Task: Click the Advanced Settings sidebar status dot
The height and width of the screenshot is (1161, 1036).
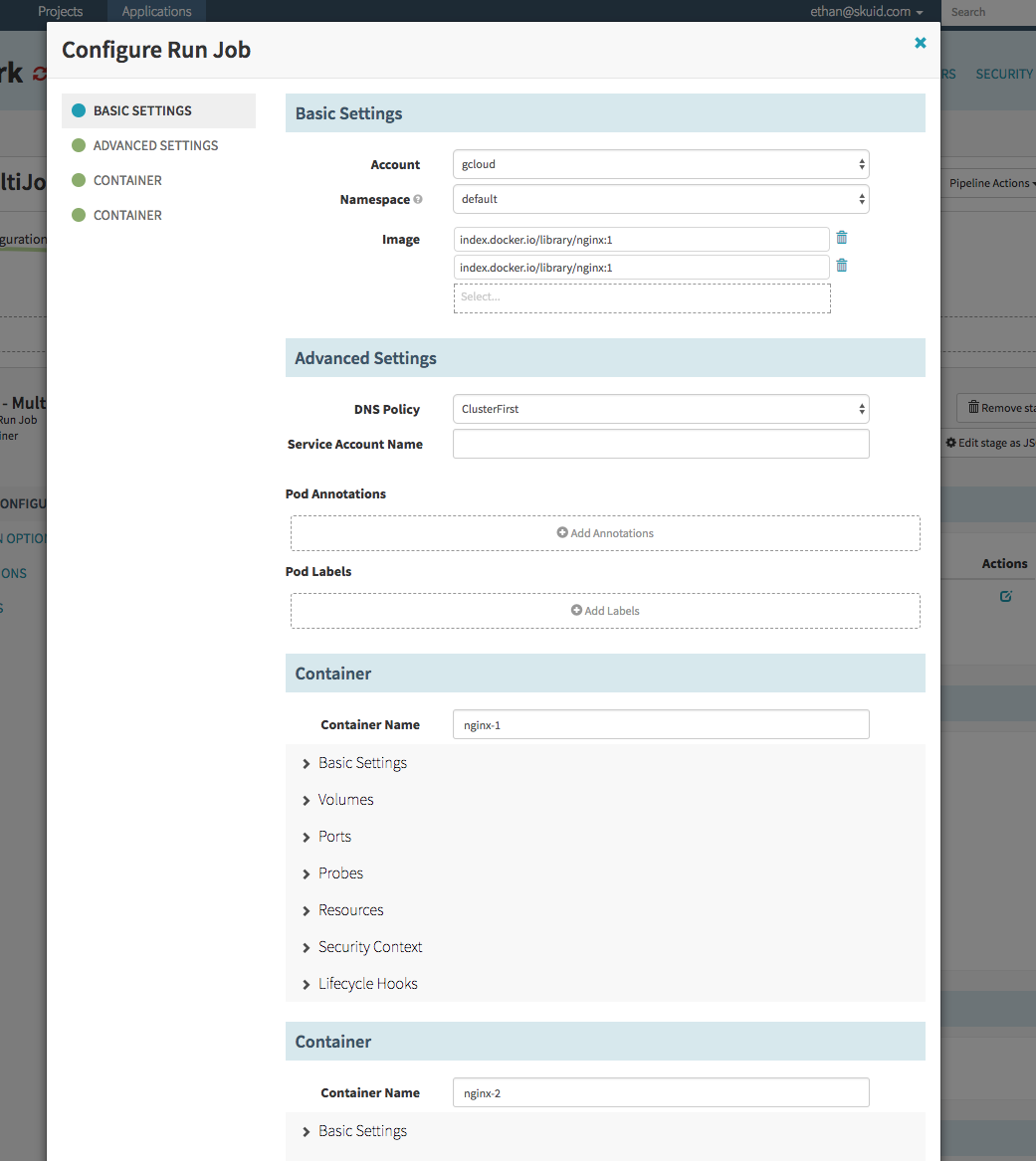Action: [79, 146]
